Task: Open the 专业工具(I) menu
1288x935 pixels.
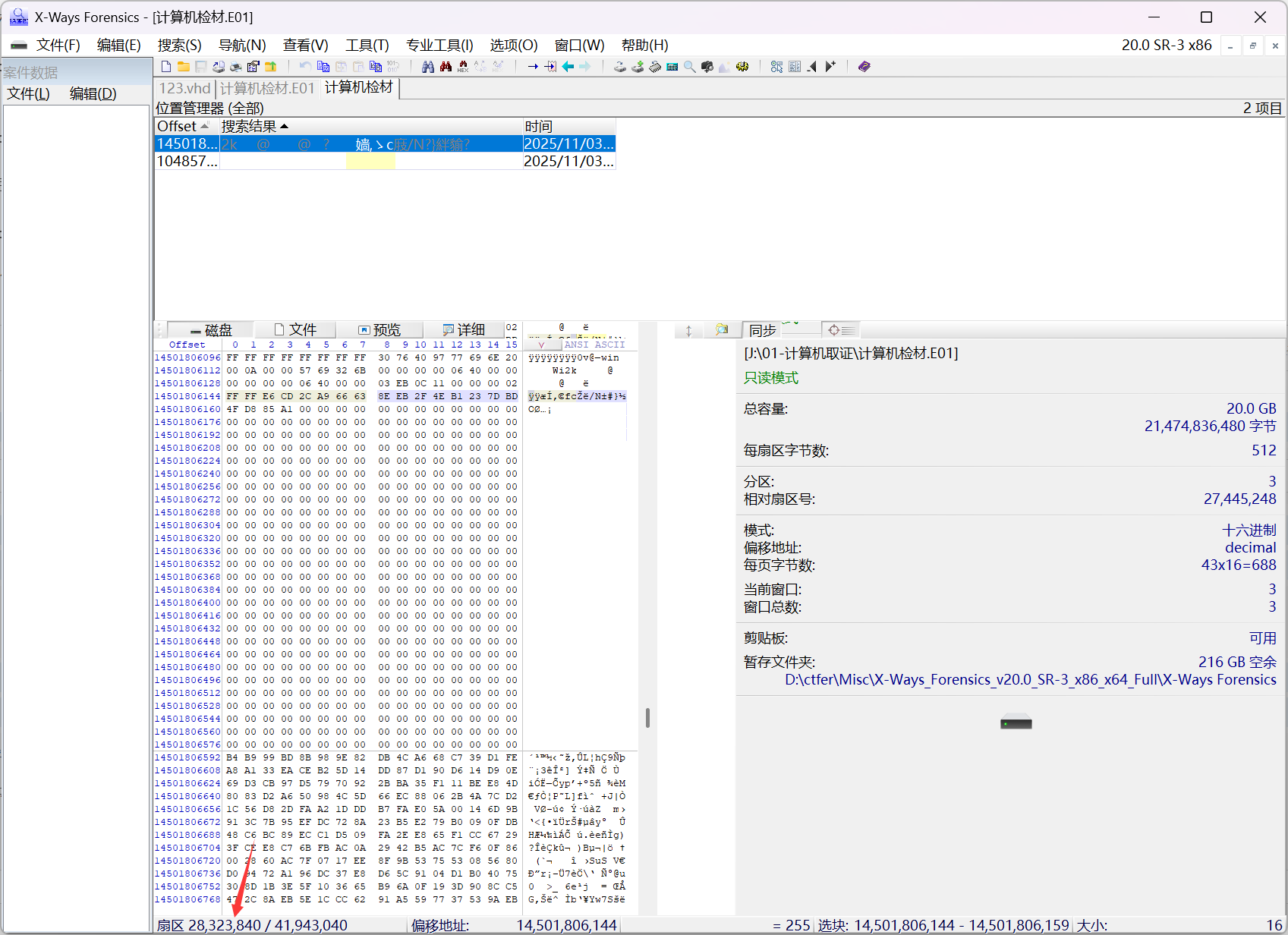Action: coord(439,46)
